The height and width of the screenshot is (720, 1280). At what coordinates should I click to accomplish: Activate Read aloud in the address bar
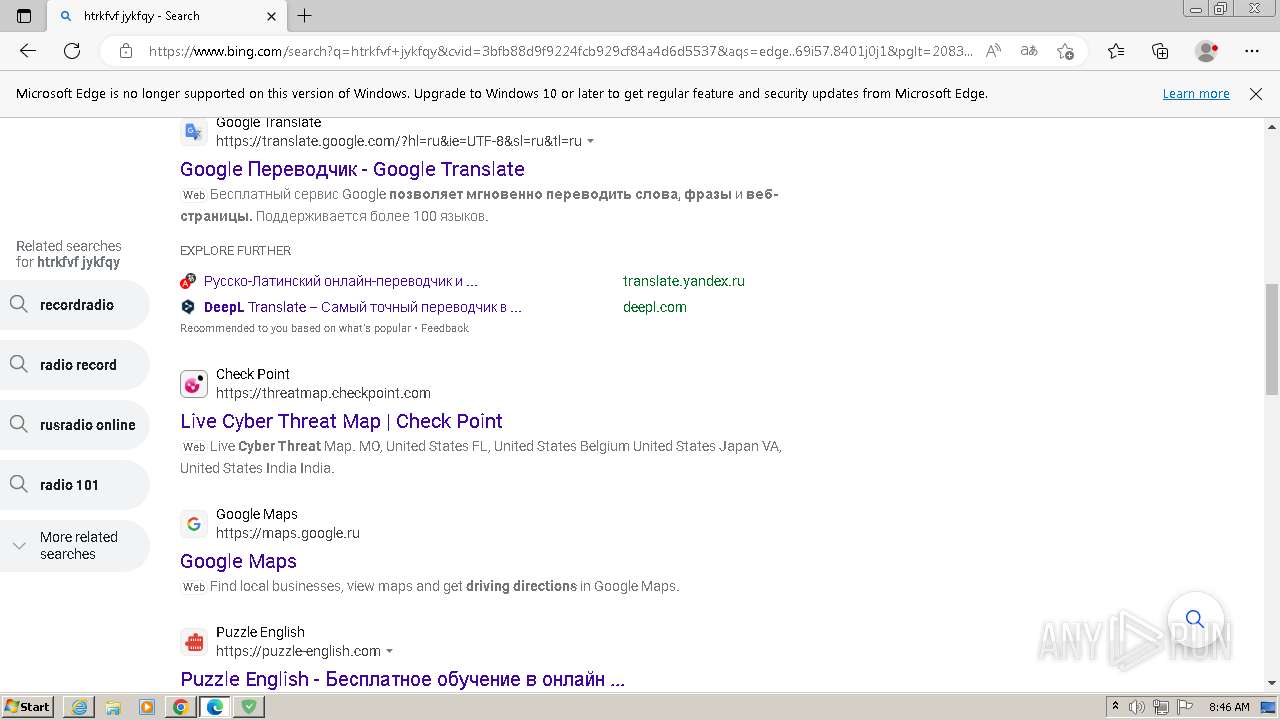pyautogui.click(x=993, y=51)
